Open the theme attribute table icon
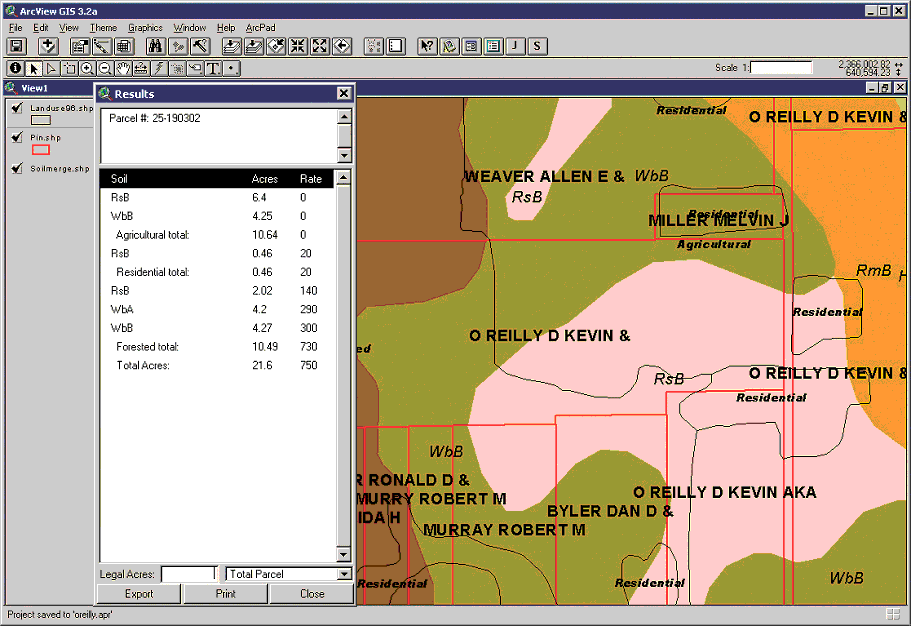911x626 pixels. pyautogui.click(x=124, y=47)
